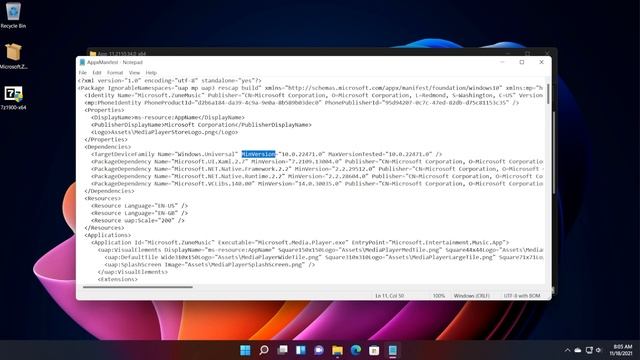640x360 pixels.
Task: Select the Microsoft.Z... package desktop icon
Action: point(13,56)
